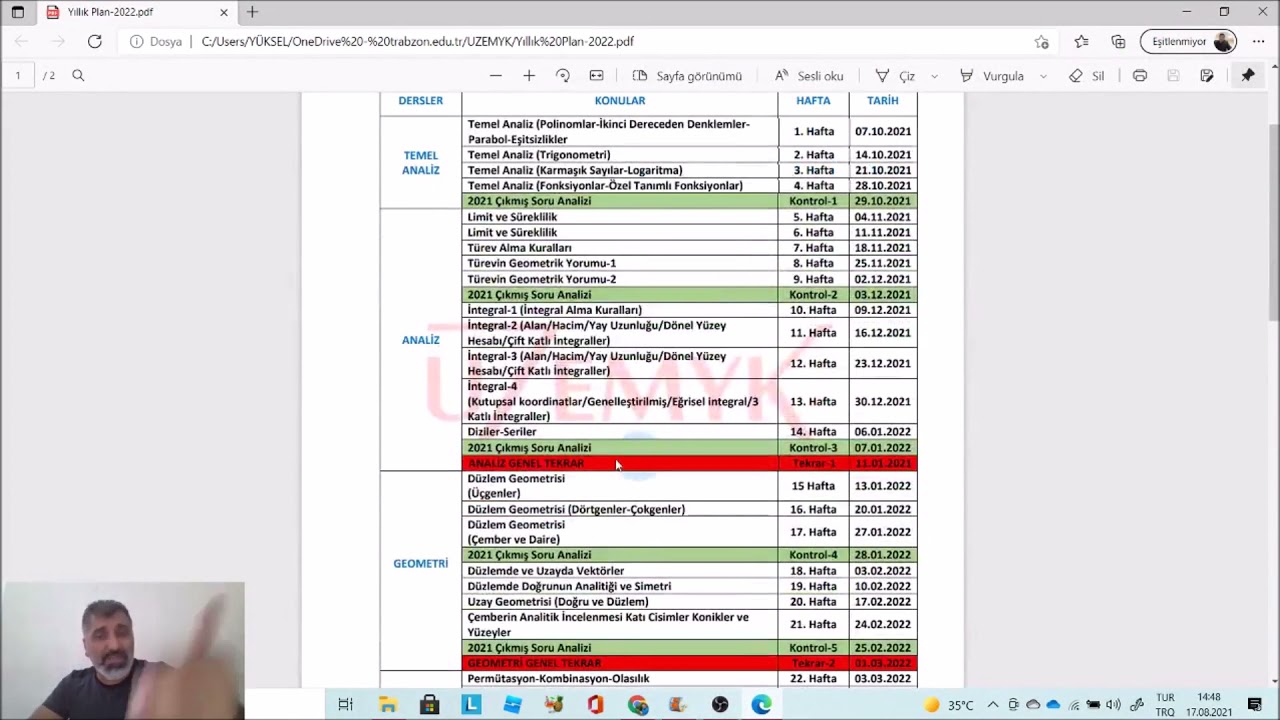The height and width of the screenshot is (720, 1280).
Task: Click the date 24.02.2022
Action: (x=883, y=625)
